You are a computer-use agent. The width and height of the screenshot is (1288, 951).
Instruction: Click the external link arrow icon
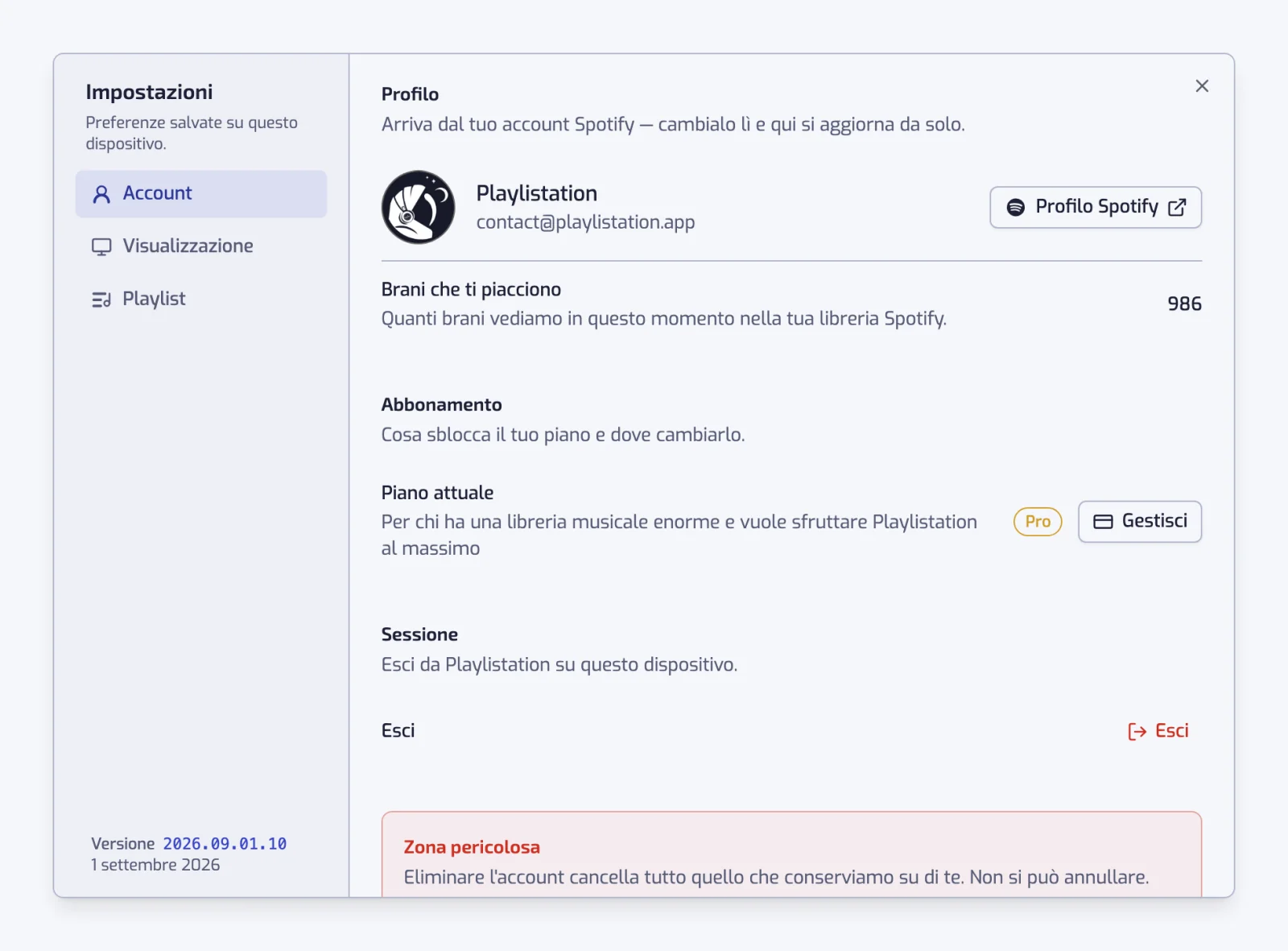click(1177, 208)
